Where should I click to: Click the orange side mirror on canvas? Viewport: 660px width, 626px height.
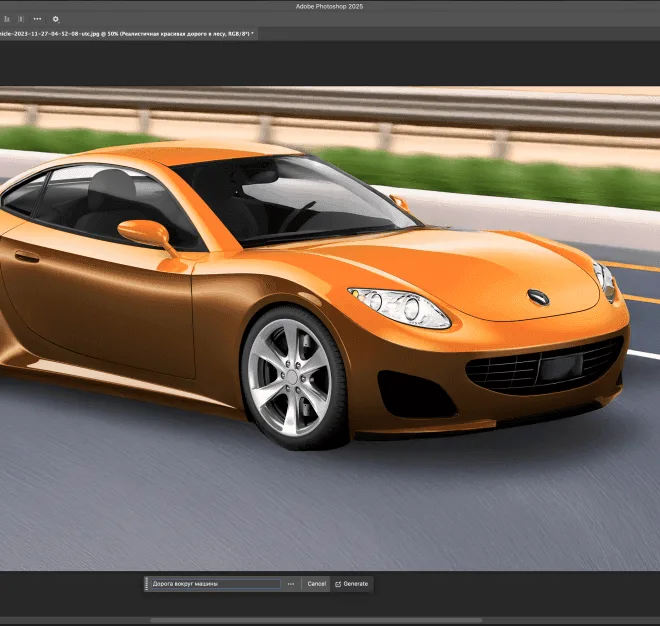coord(145,233)
